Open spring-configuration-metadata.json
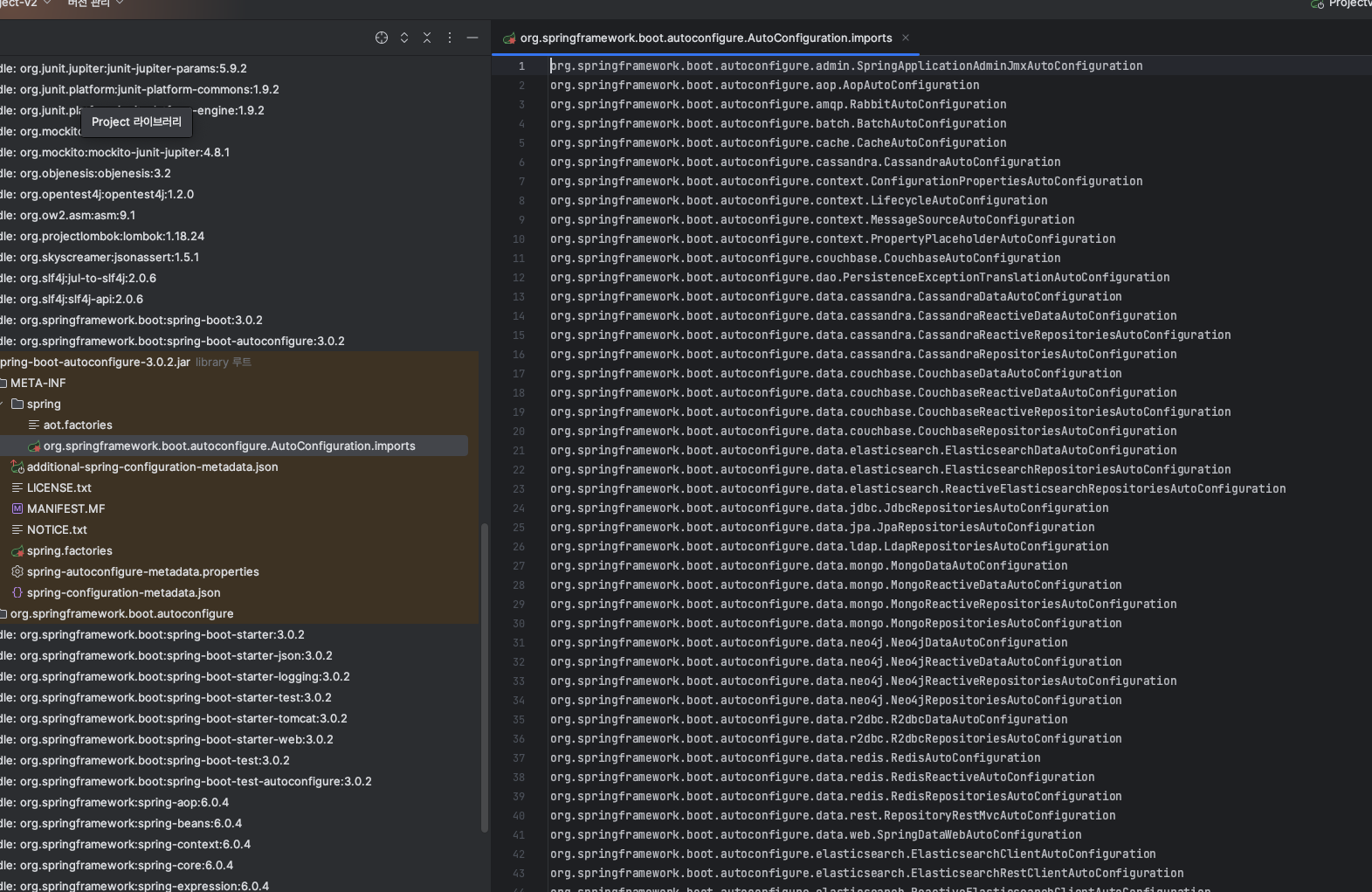This screenshot has height=892, width=1372. [x=123, y=592]
